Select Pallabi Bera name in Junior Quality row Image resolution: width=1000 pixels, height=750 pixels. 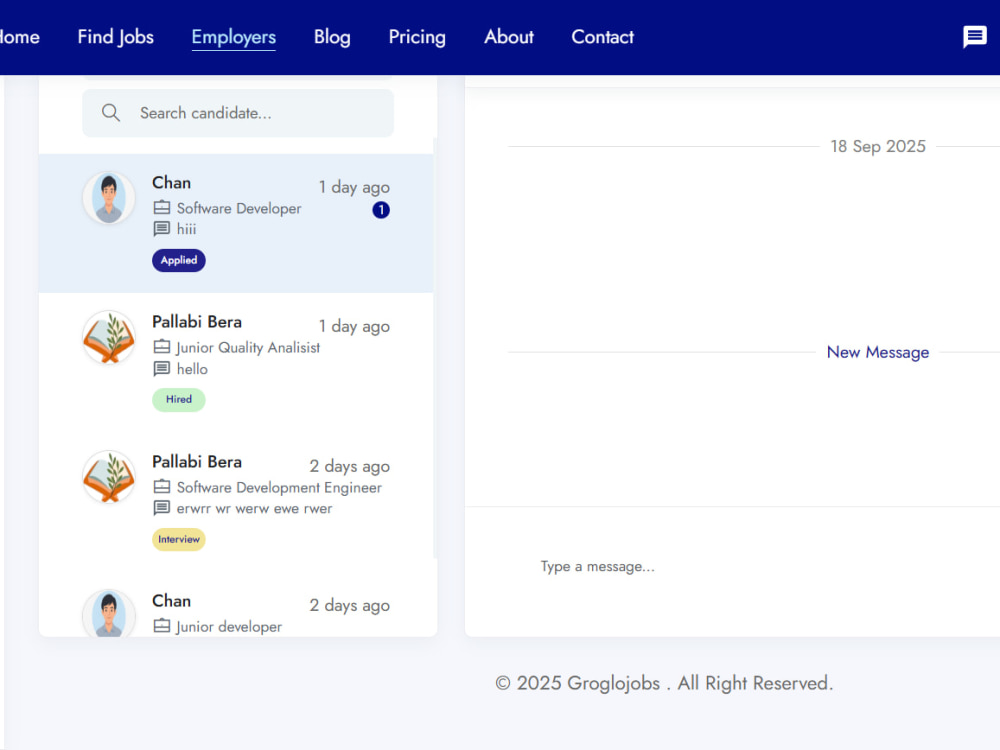pyautogui.click(x=197, y=322)
